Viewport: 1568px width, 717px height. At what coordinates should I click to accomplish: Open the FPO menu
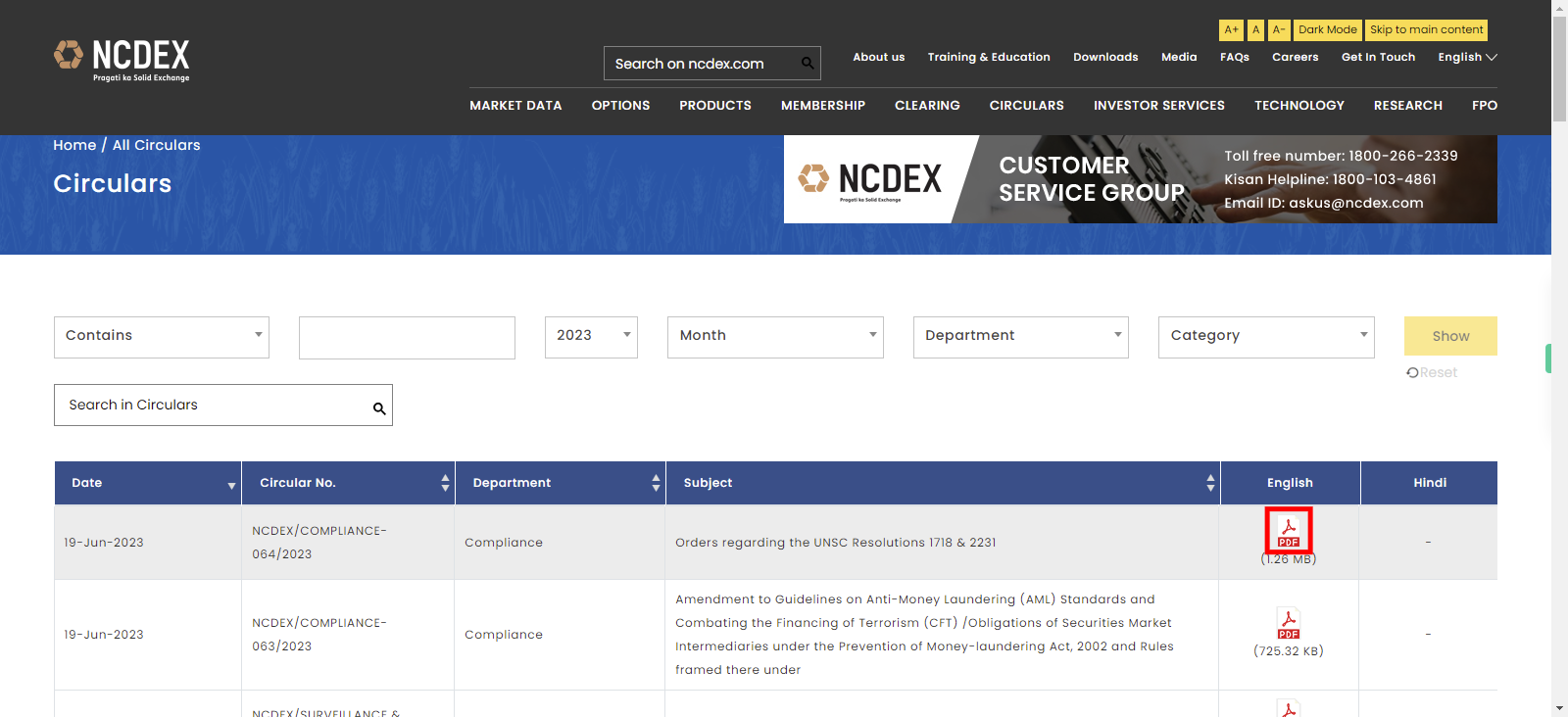(x=1485, y=105)
